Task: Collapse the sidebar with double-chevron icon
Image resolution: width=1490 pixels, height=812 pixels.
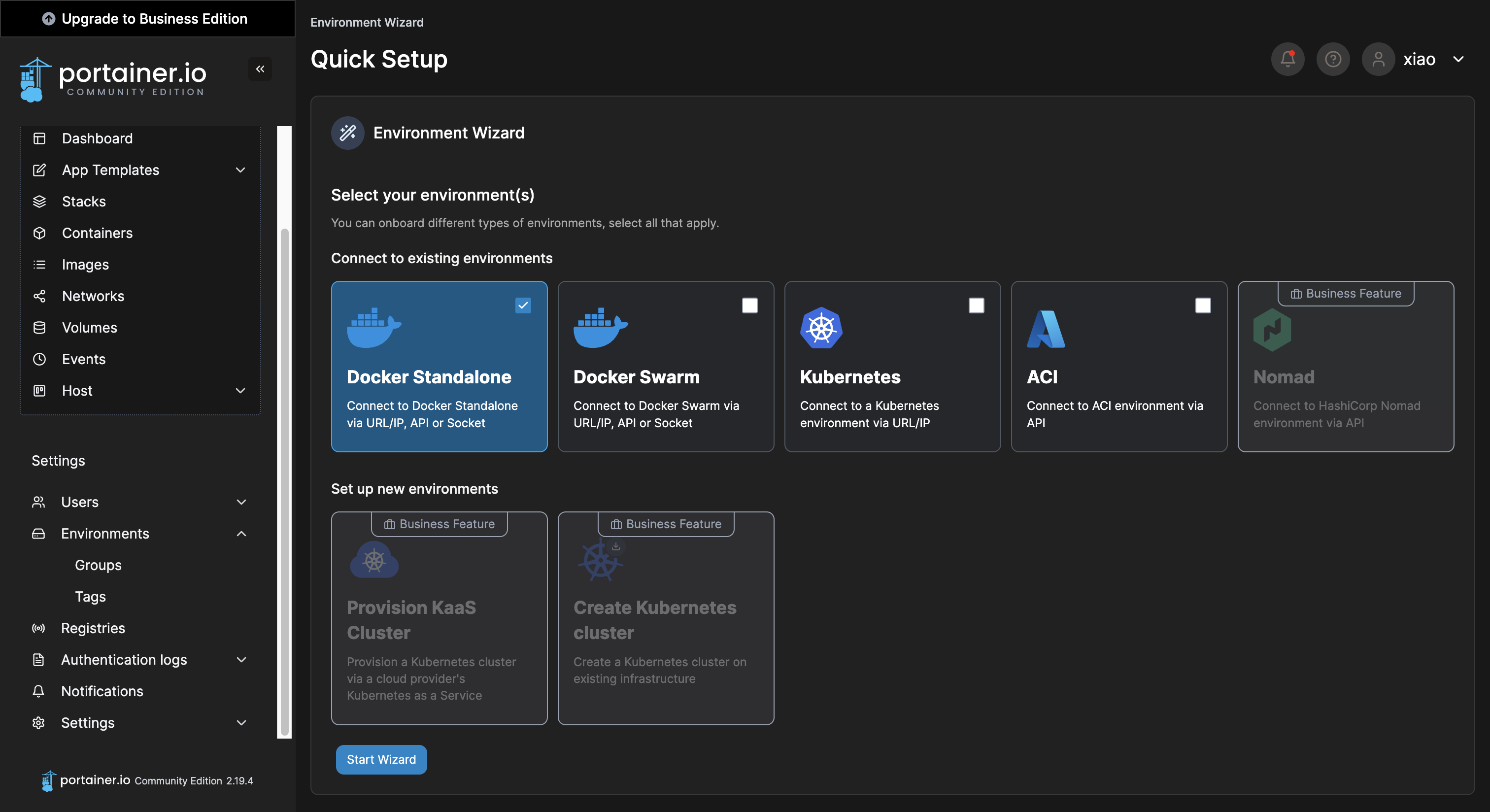Action: (260, 69)
